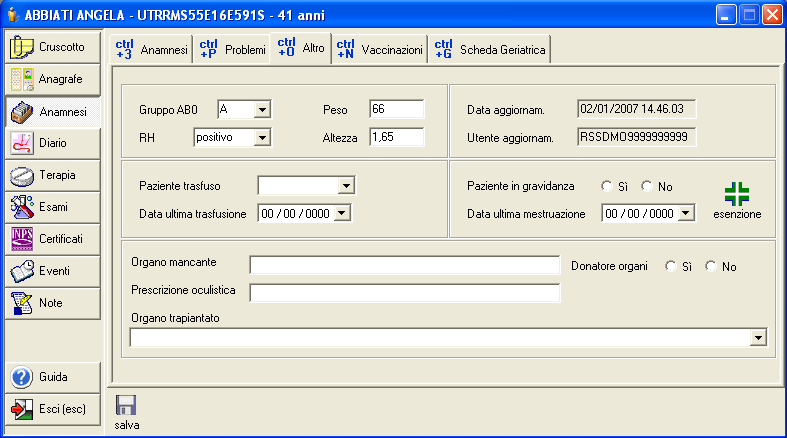This screenshot has height=438, width=787.
Task: Select Sì for Paziente in gravidanza
Action: point(607,186)
